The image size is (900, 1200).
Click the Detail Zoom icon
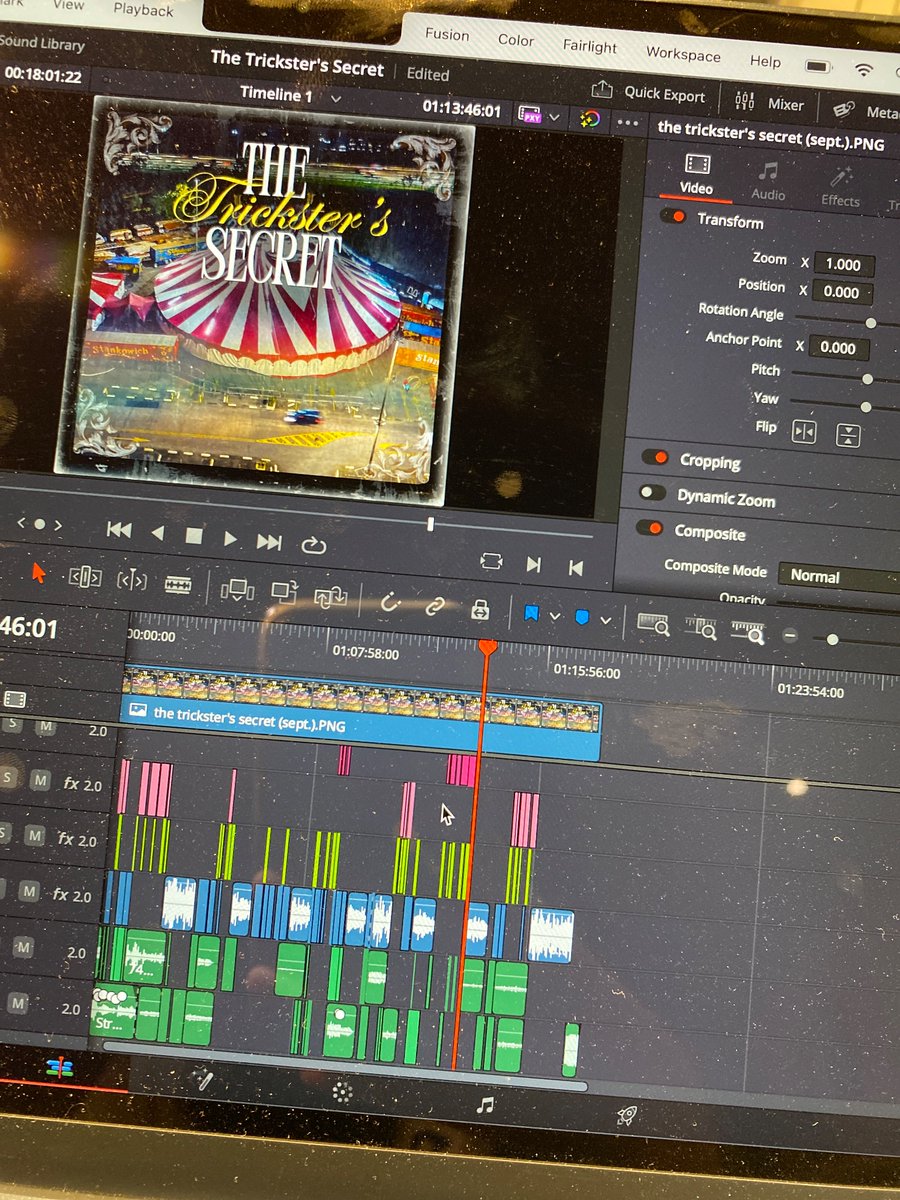pyautogui.click(x=701, y=628)
